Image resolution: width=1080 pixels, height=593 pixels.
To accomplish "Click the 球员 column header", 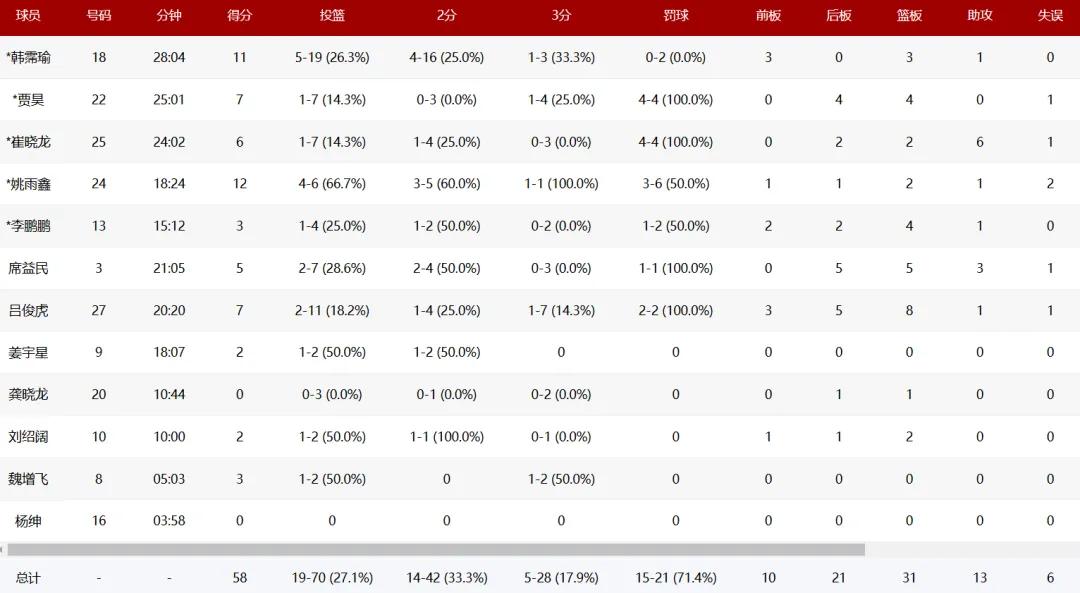I will tap(28, 16).
